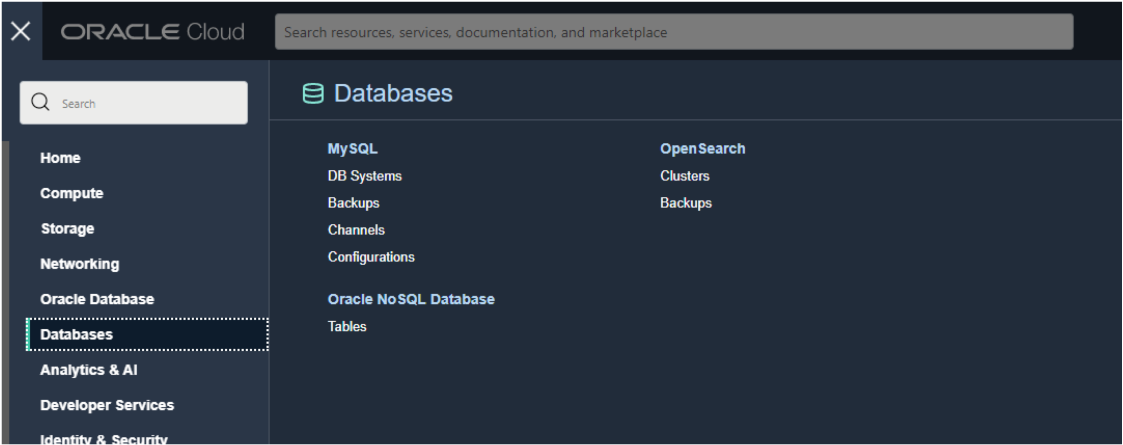Open Home in the navigation menu
This screenshot has height=445, width=1123.
click(x=60, y=158)
